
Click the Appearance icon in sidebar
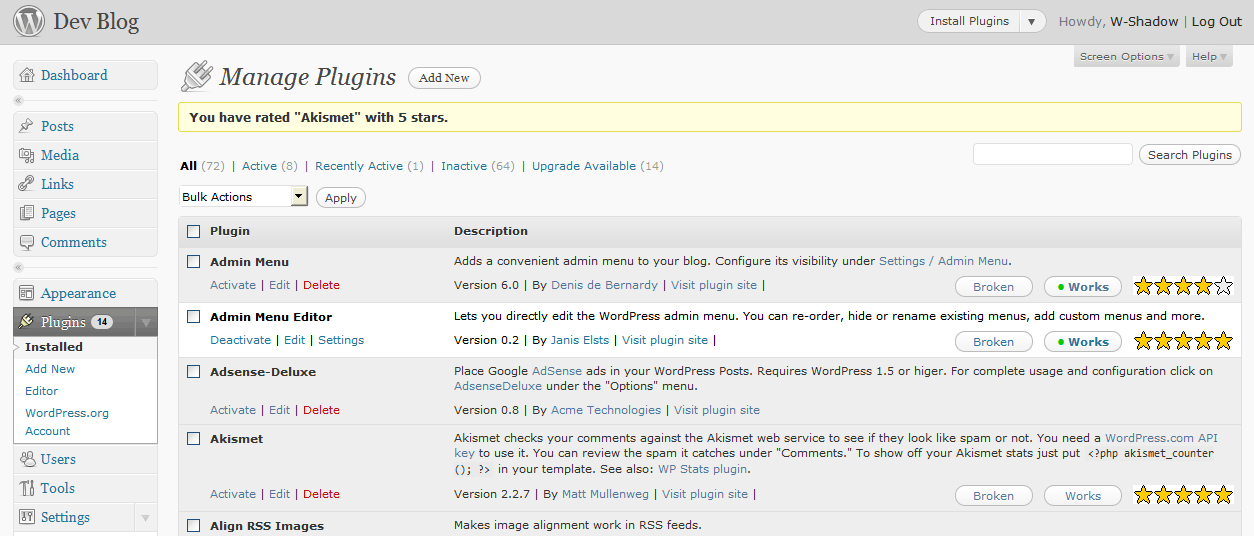pyautogui.click(x=27, y=293)
